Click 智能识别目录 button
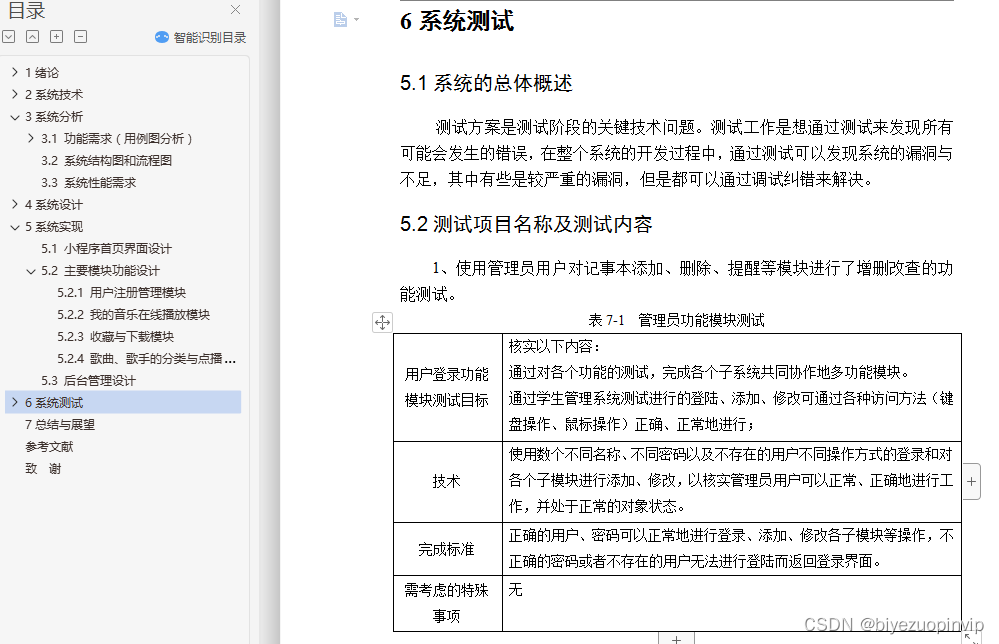Image resolution: width=999 pixels, height=644 pixels. pos(201,38)
